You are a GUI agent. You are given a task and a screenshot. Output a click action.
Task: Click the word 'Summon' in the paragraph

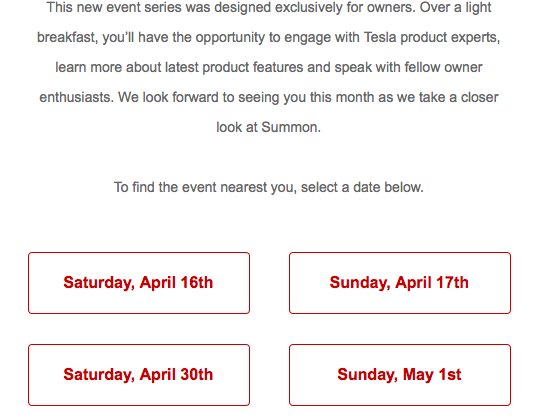pos(289,127)
